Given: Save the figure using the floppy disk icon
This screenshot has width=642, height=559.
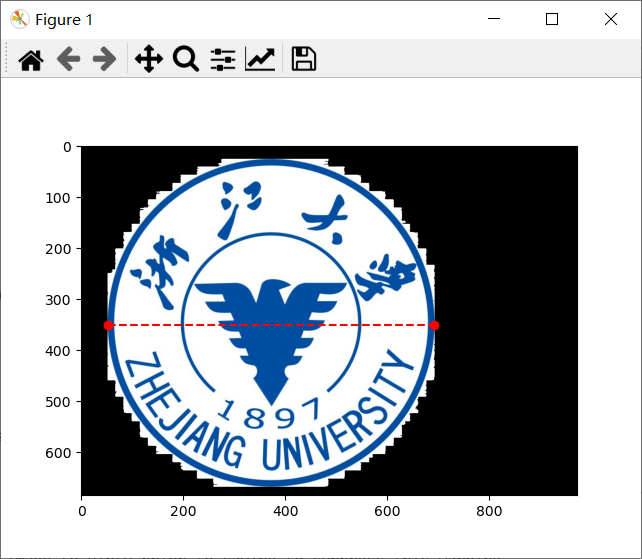Looking at the screenshot, I should click(303, 60).
